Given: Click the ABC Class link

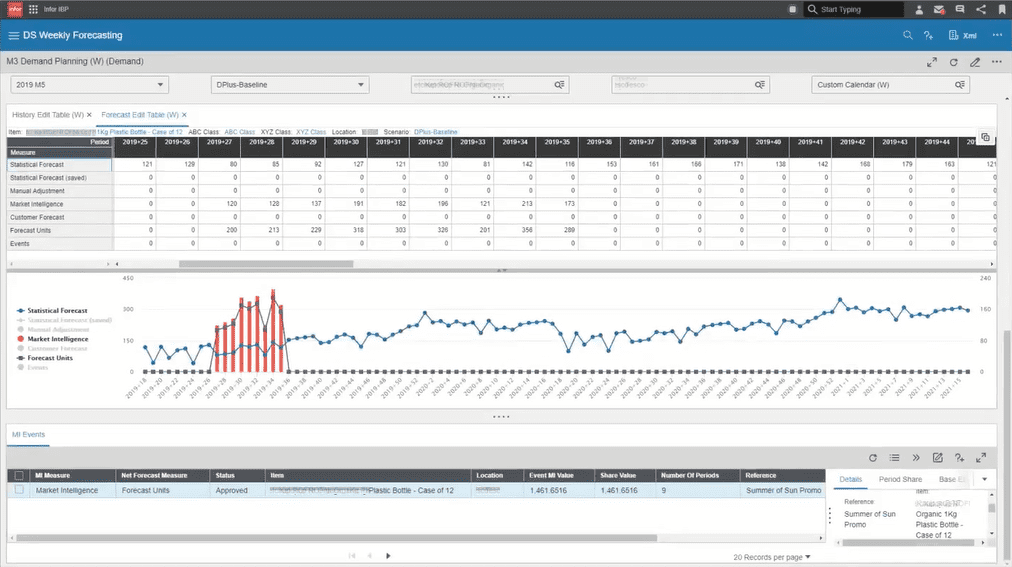Looking at the screenshot, I should [239, 132].
